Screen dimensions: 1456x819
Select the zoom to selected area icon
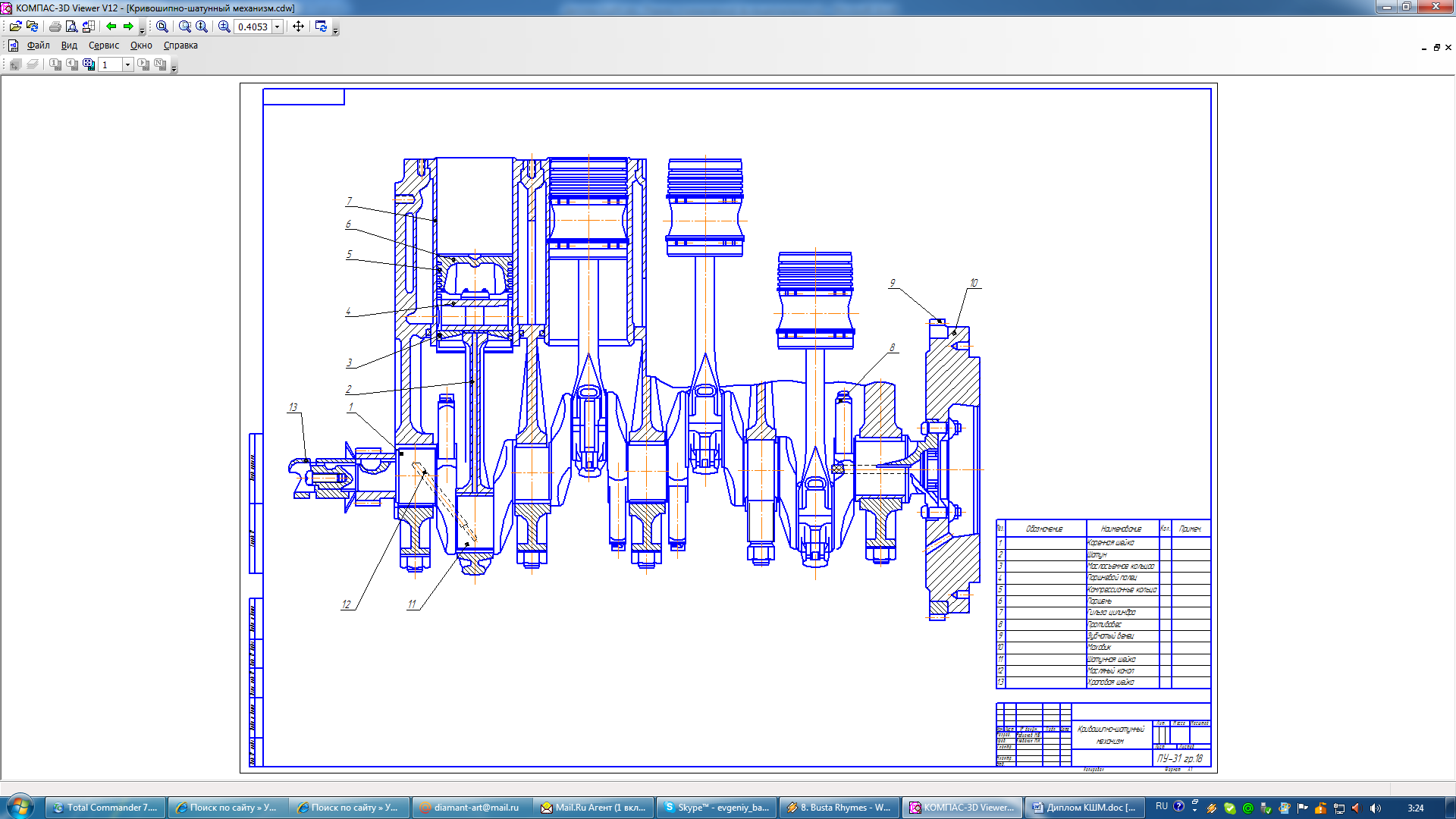tap(184, 27)
